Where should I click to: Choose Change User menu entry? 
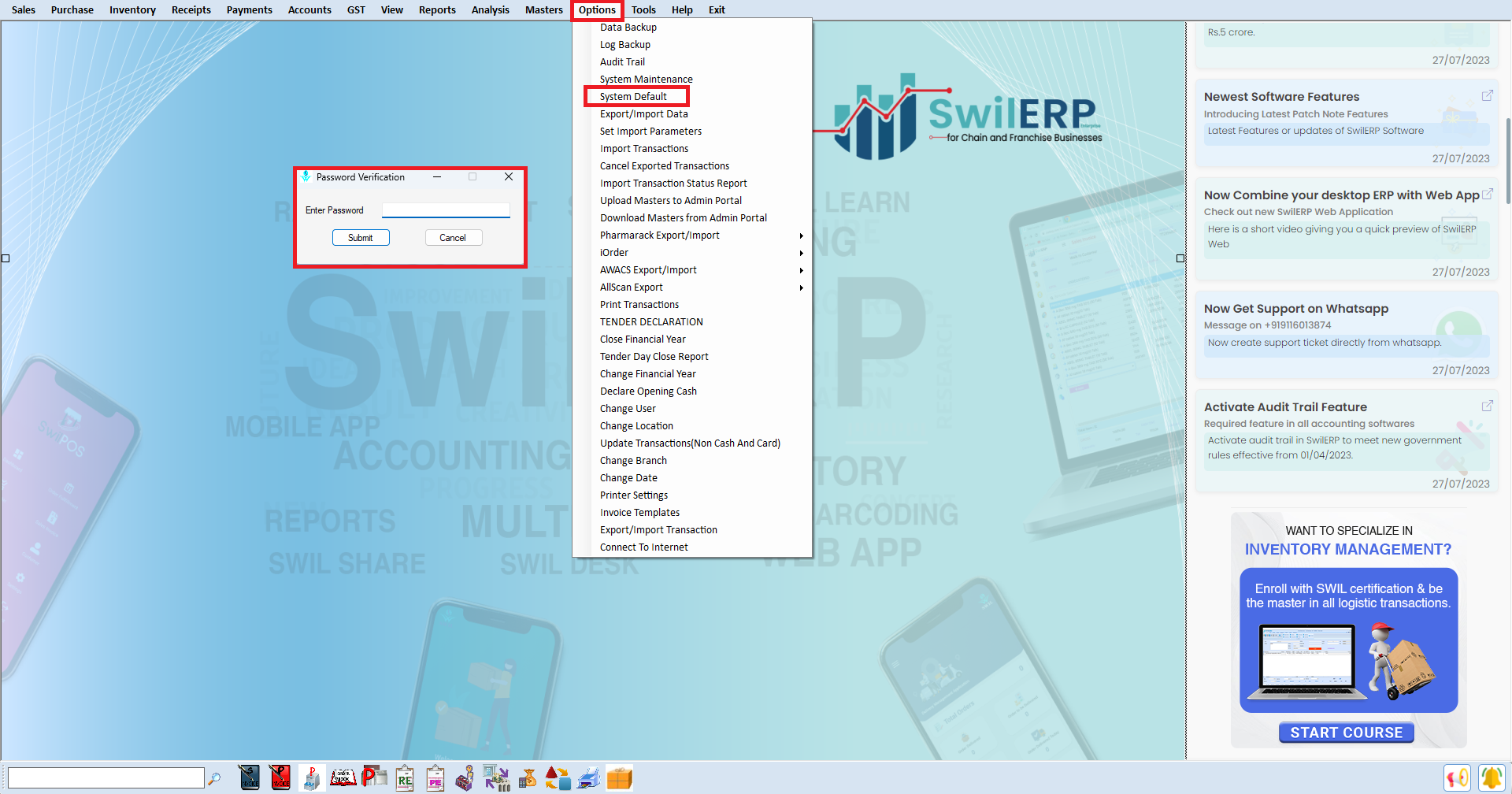pyautogui.click(x=628, y=409)
